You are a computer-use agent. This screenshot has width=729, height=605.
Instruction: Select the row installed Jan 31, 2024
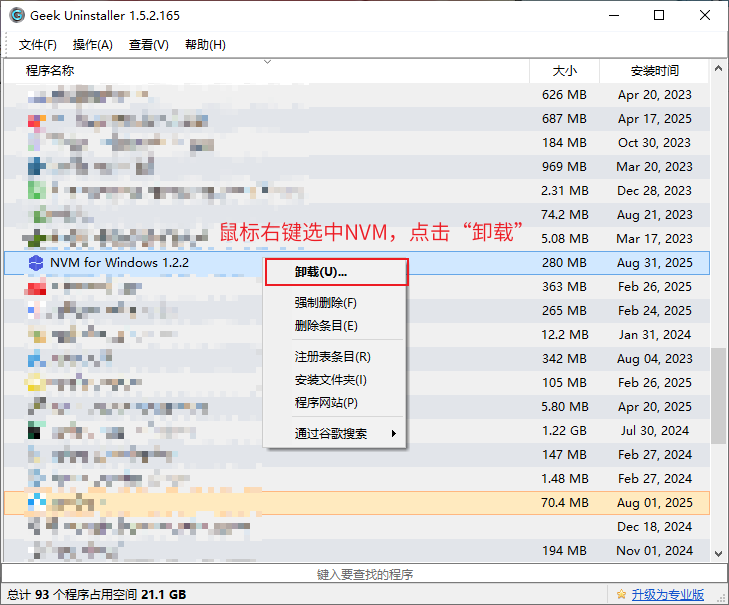click(x=357, y=335)
